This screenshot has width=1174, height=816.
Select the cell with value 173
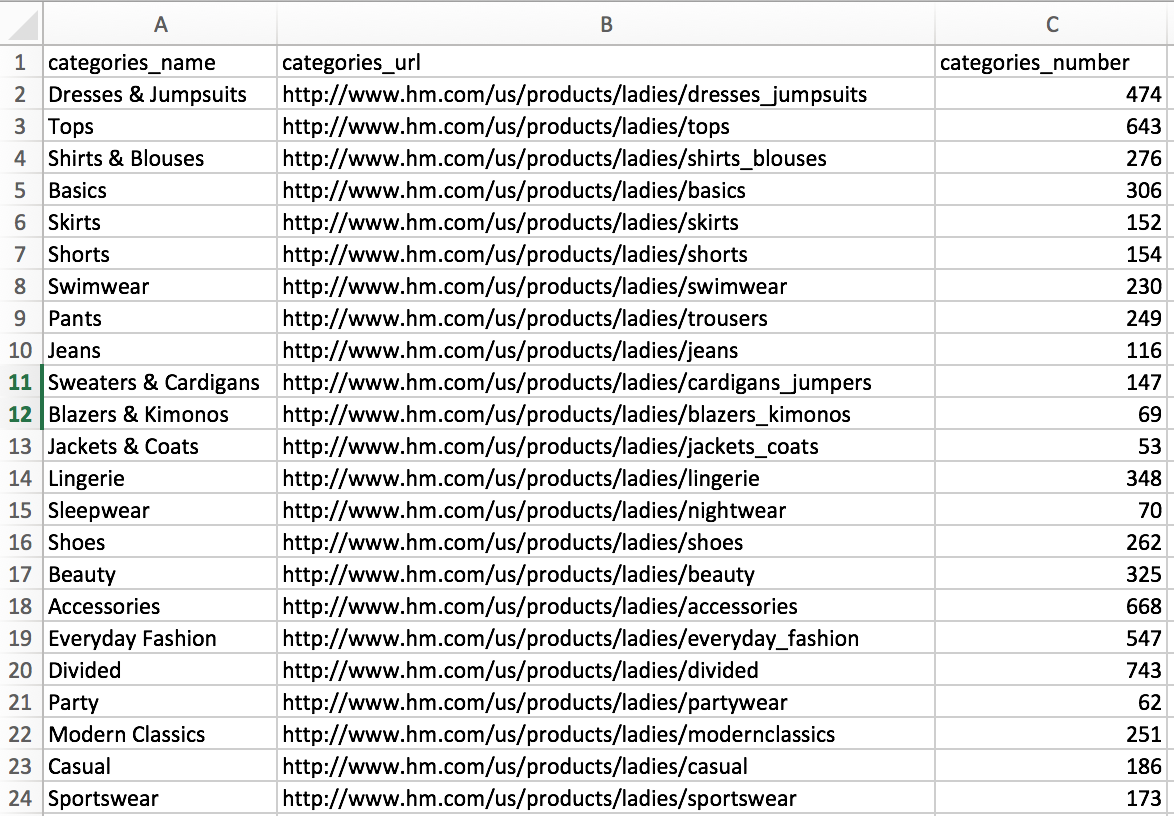1051,798
